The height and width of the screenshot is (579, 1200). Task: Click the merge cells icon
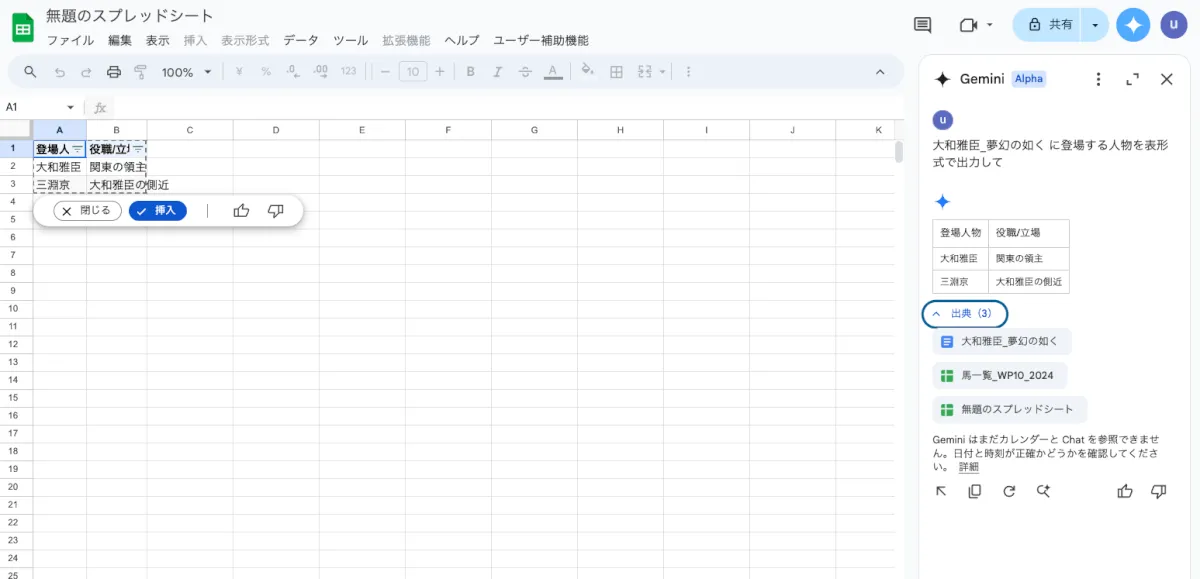(645, 72)
